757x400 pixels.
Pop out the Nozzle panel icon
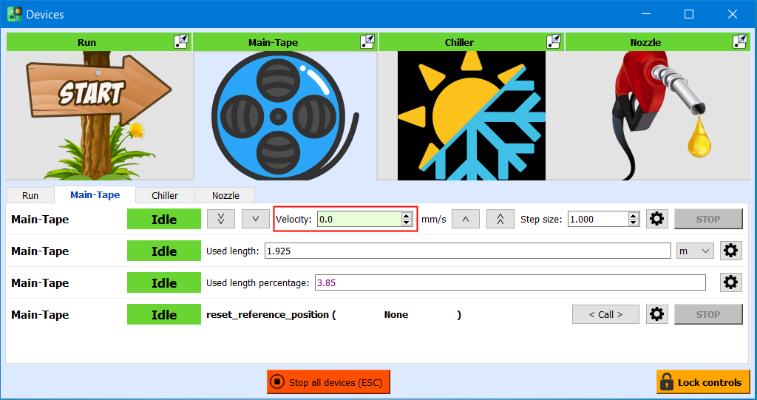pyautogui.click(x=740, y=42)
